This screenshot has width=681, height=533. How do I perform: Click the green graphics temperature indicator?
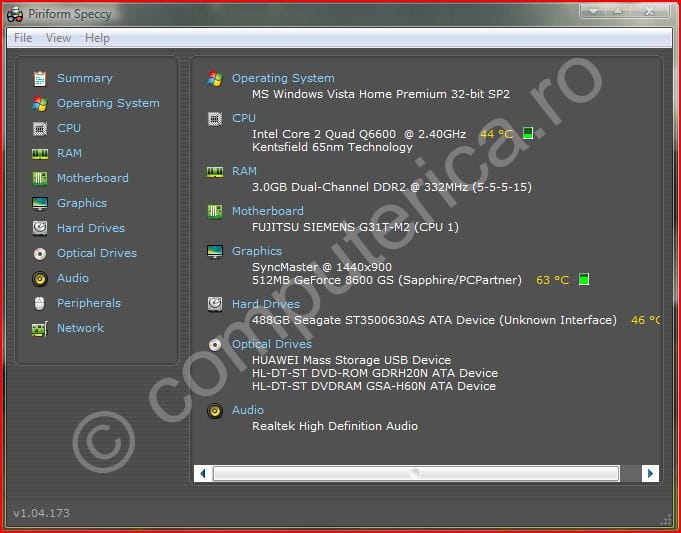(x=584, y=280)
